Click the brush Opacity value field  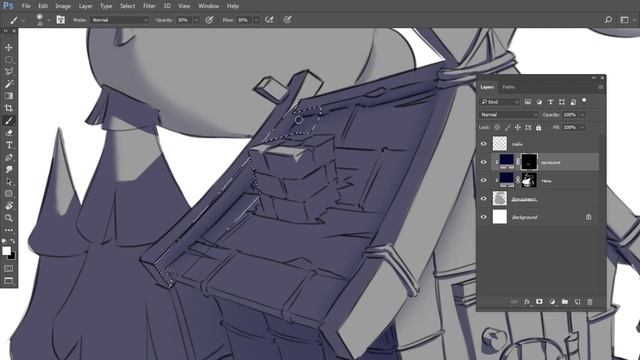(x=184, y=20)
